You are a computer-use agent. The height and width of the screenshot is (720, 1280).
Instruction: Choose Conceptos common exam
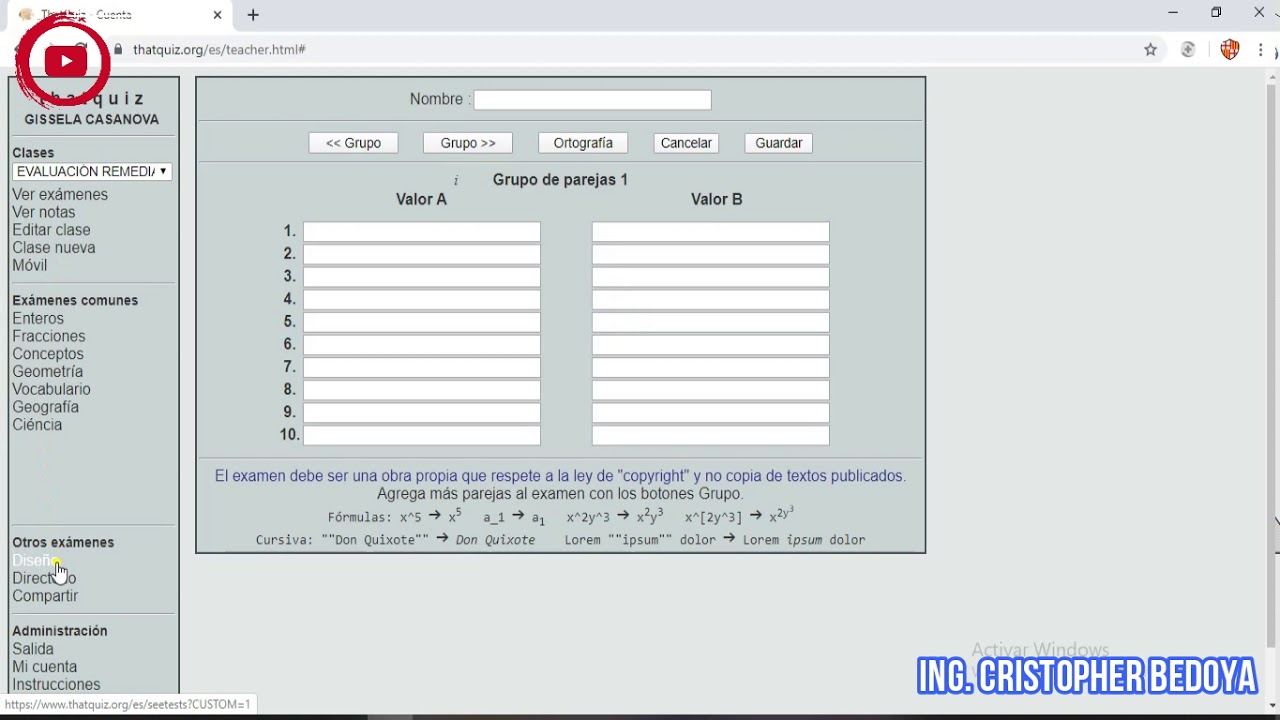click(x=48, y=354)
